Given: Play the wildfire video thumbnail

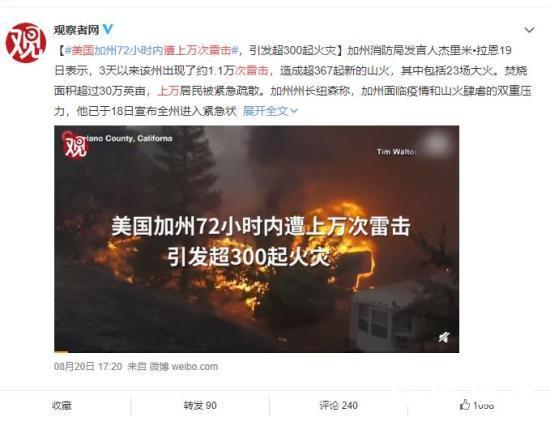Looking at the screenshot, I should point(256,239).
